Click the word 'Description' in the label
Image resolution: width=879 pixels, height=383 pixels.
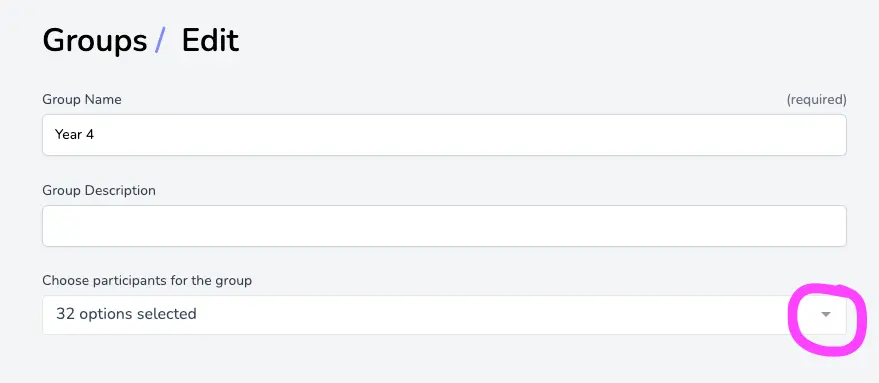click(120, 191)
